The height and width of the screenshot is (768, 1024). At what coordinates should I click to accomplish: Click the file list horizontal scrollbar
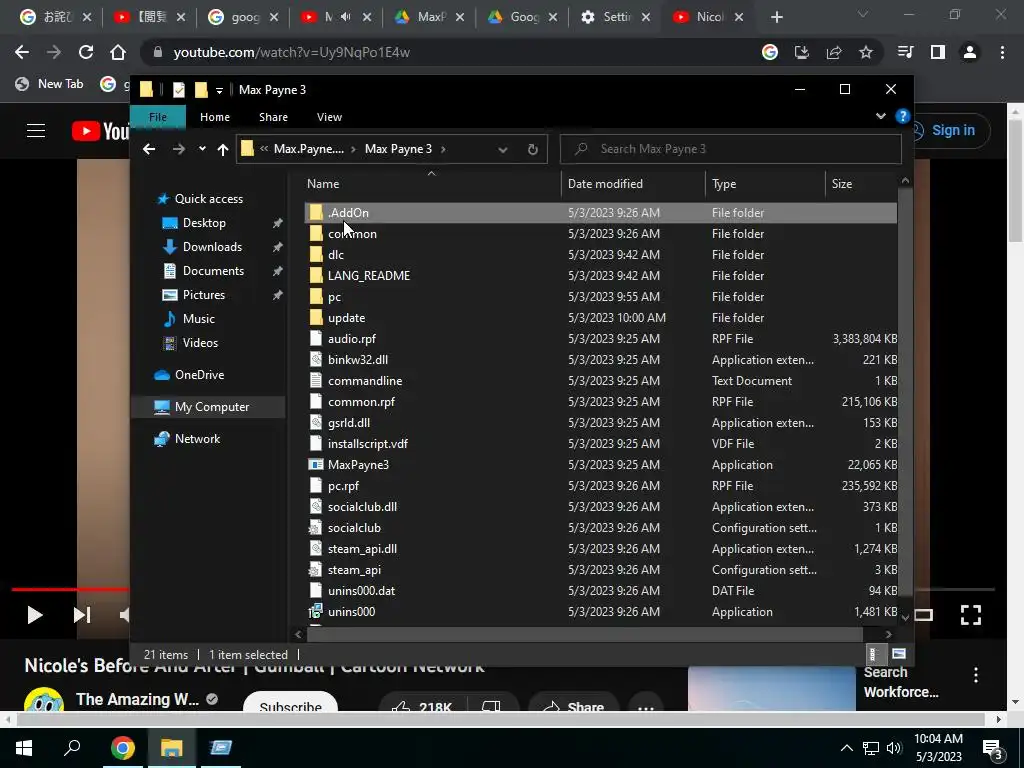click(584, 634)
